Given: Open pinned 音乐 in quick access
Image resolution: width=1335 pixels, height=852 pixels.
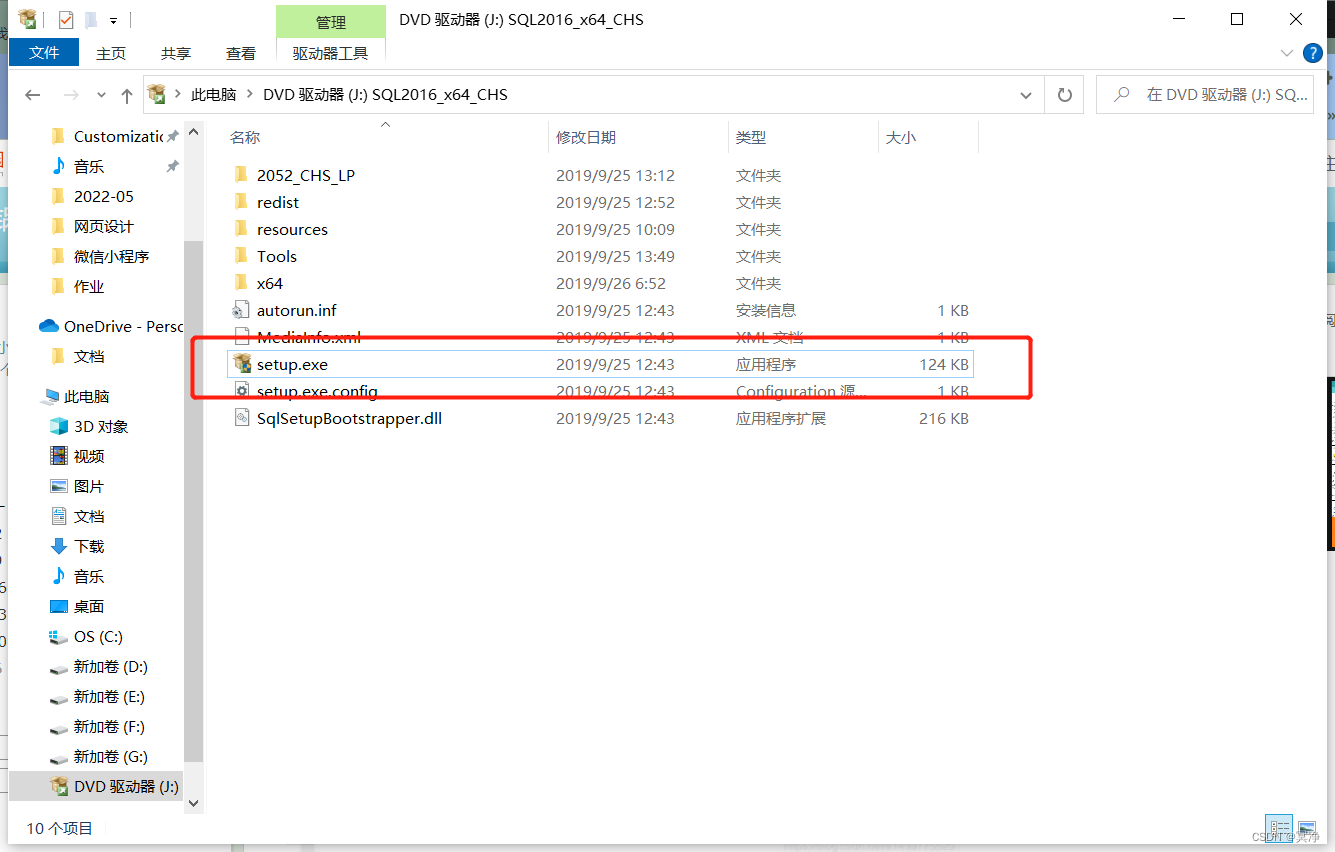Looking at the screenshot, I should (x=88, y=166).
